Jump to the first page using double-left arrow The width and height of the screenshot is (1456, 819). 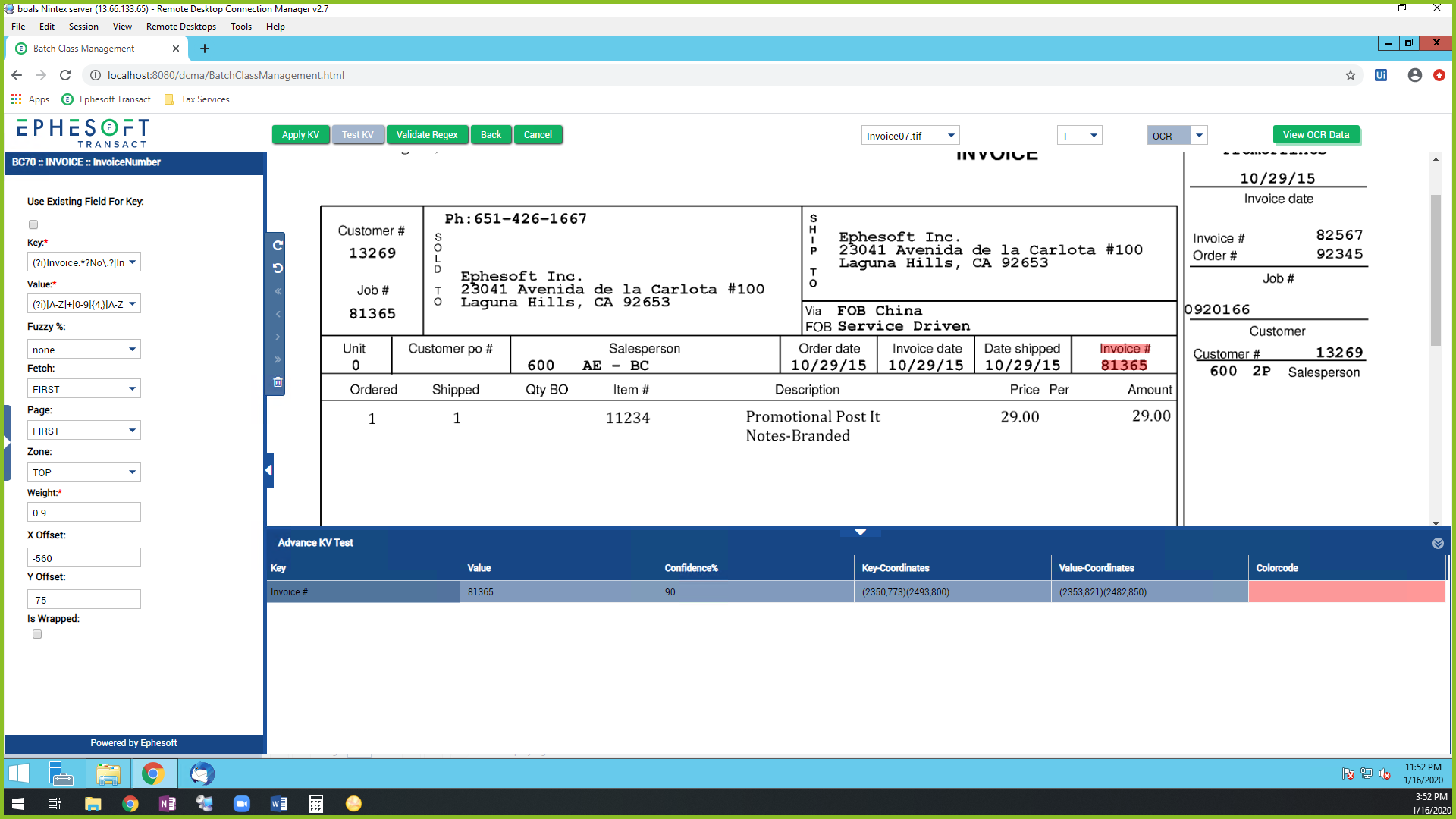coord(277,291)
